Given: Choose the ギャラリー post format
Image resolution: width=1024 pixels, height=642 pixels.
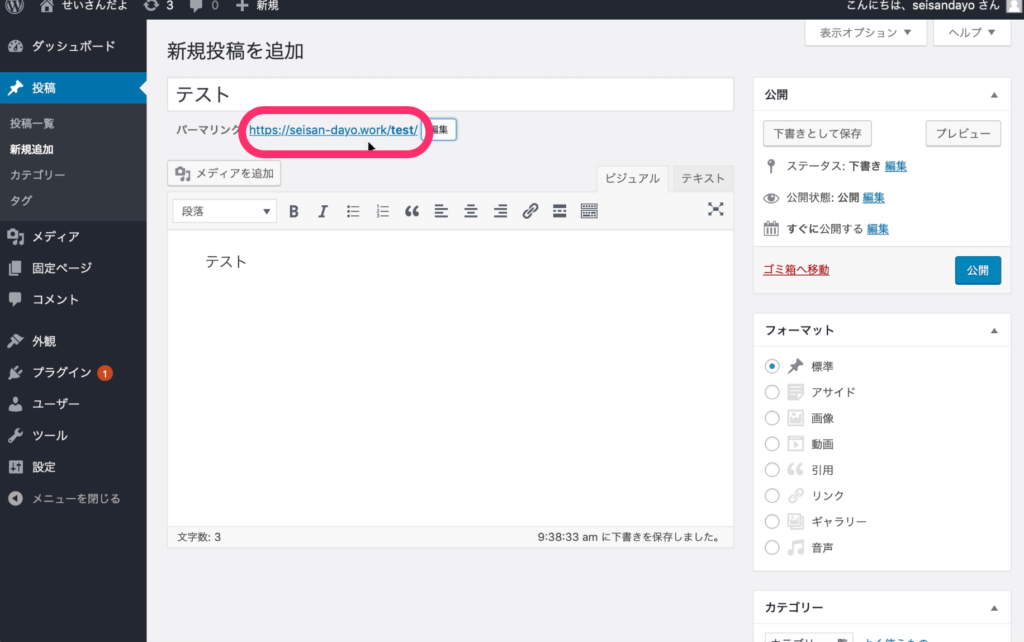Looking at the screenshot, I should (x=772, y=521).
